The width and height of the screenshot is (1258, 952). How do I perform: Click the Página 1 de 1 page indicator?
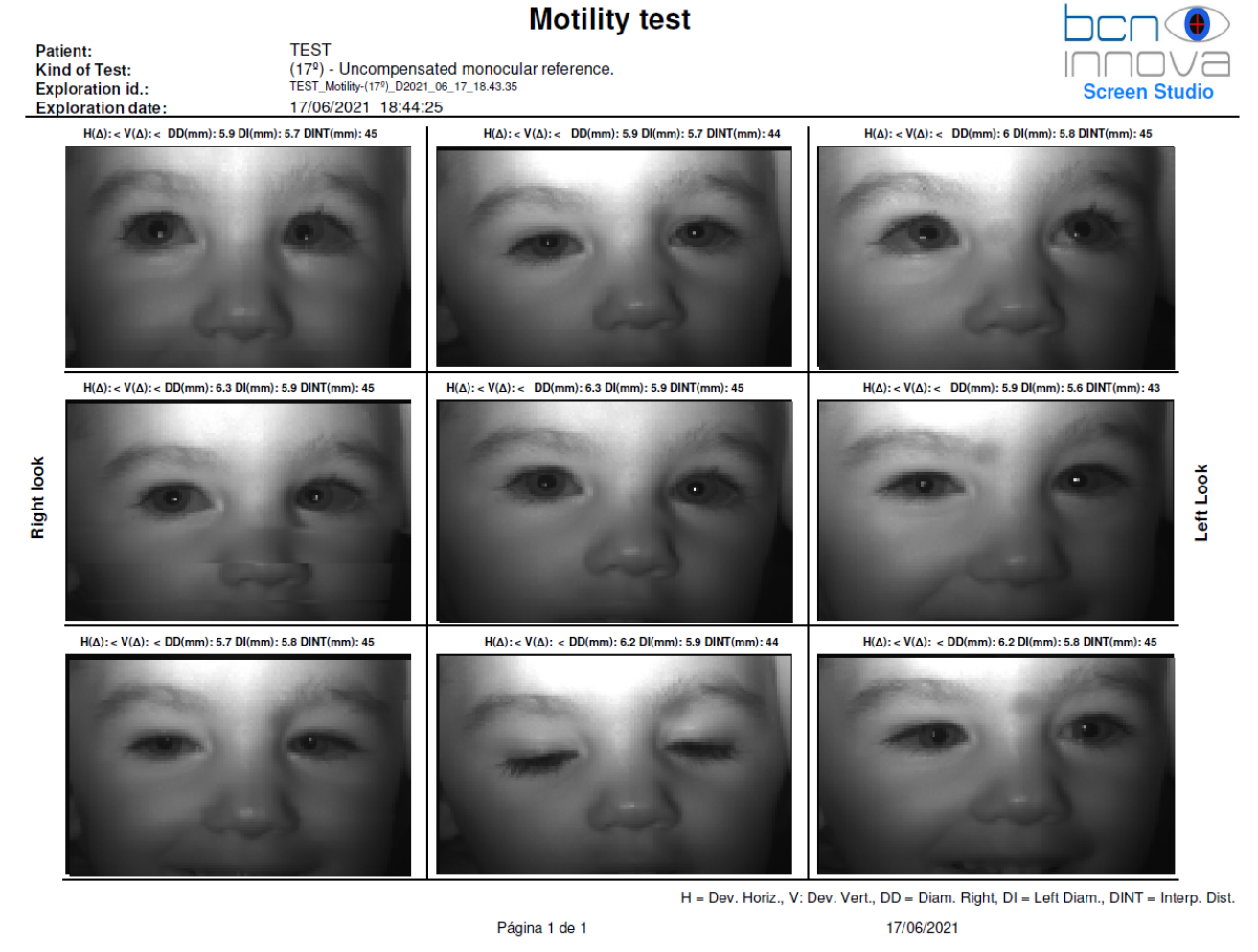[541, 927]
